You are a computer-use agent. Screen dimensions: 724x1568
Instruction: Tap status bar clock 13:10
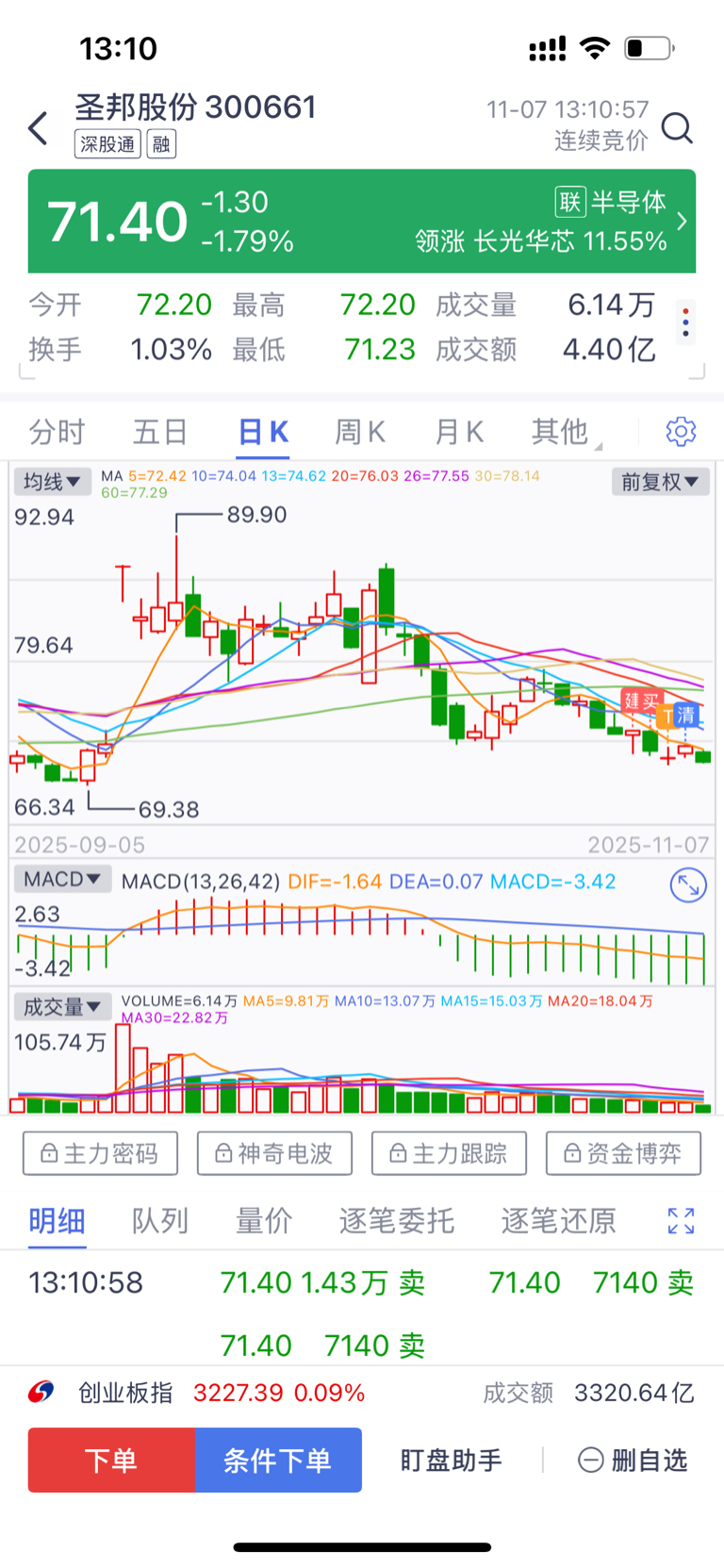click(118, 48)
